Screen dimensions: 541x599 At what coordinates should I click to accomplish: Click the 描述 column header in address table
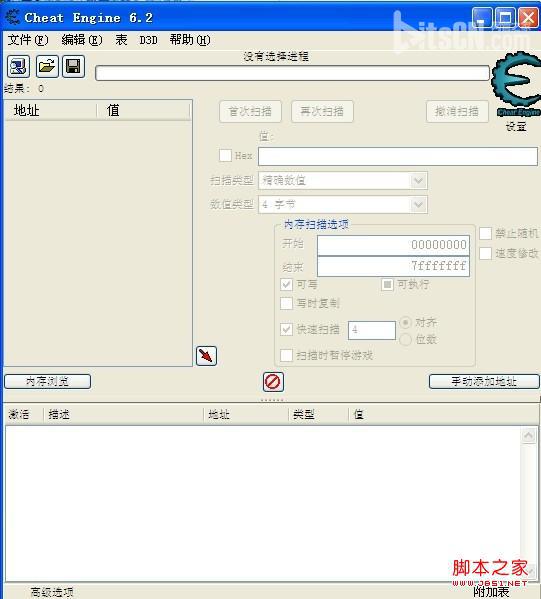[x=123, y=414]
